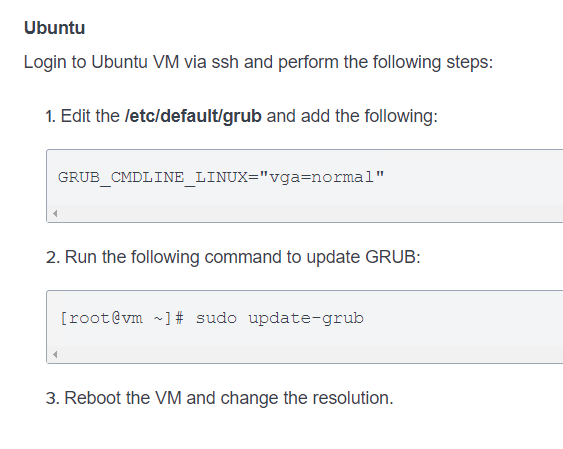
Task: Click the left scroll arrow under GRUB_CMDLINE_LINUX code
Action: click(x=55, y=214)
